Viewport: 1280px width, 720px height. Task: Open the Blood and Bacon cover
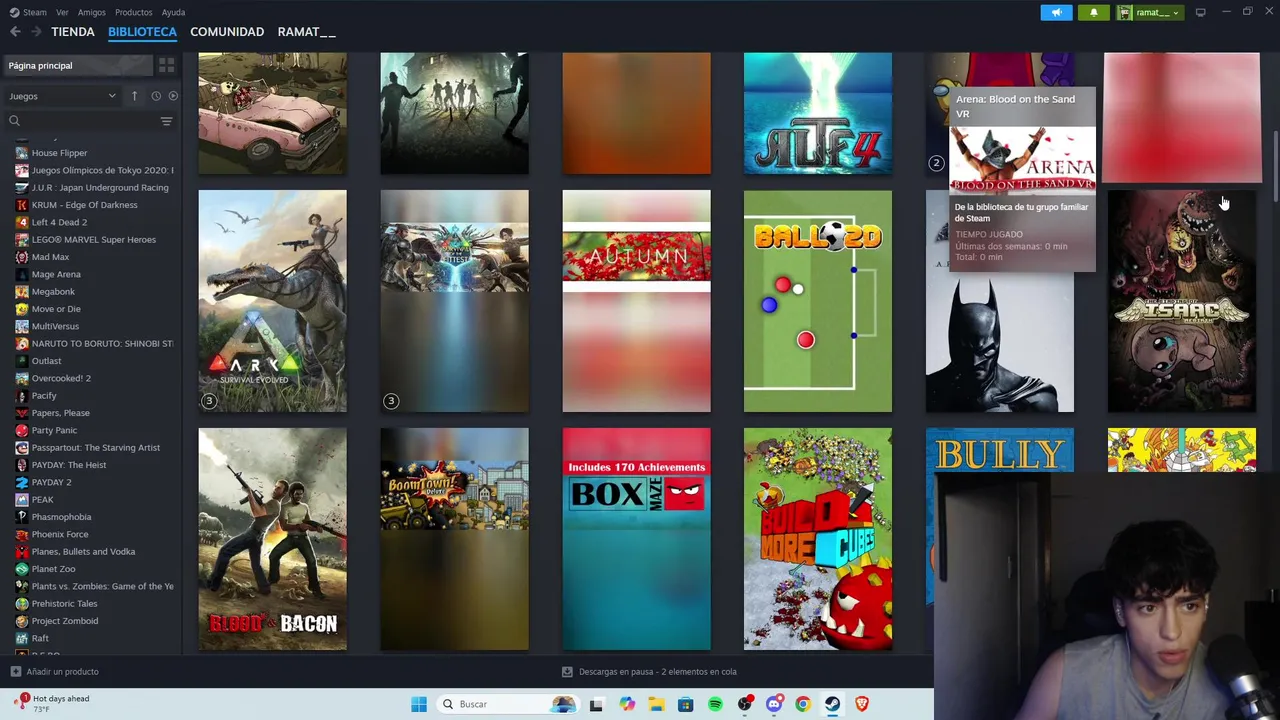[272, 539]
